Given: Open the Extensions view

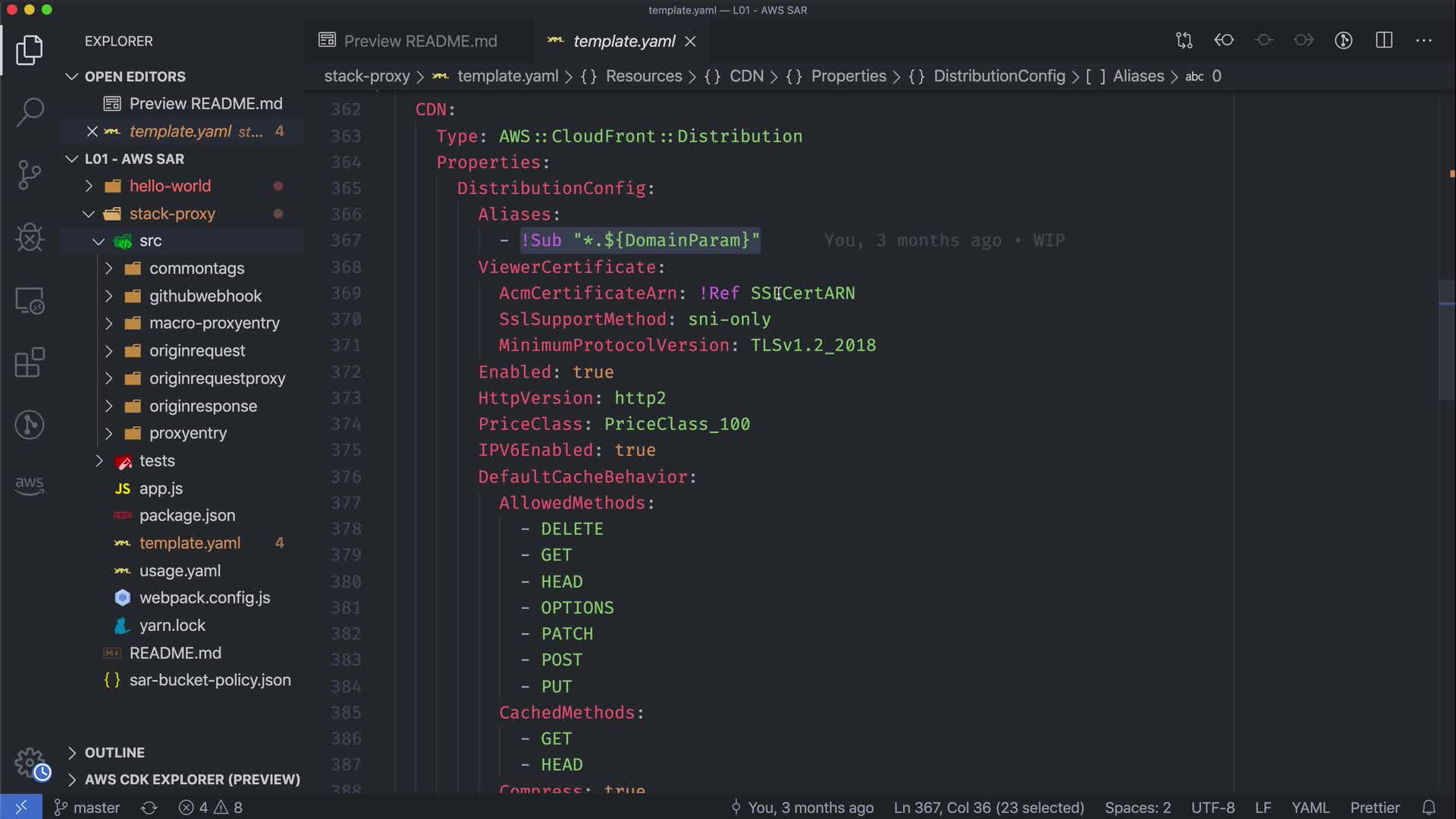Looking at the screenshot, I should [x=30, y=362].
